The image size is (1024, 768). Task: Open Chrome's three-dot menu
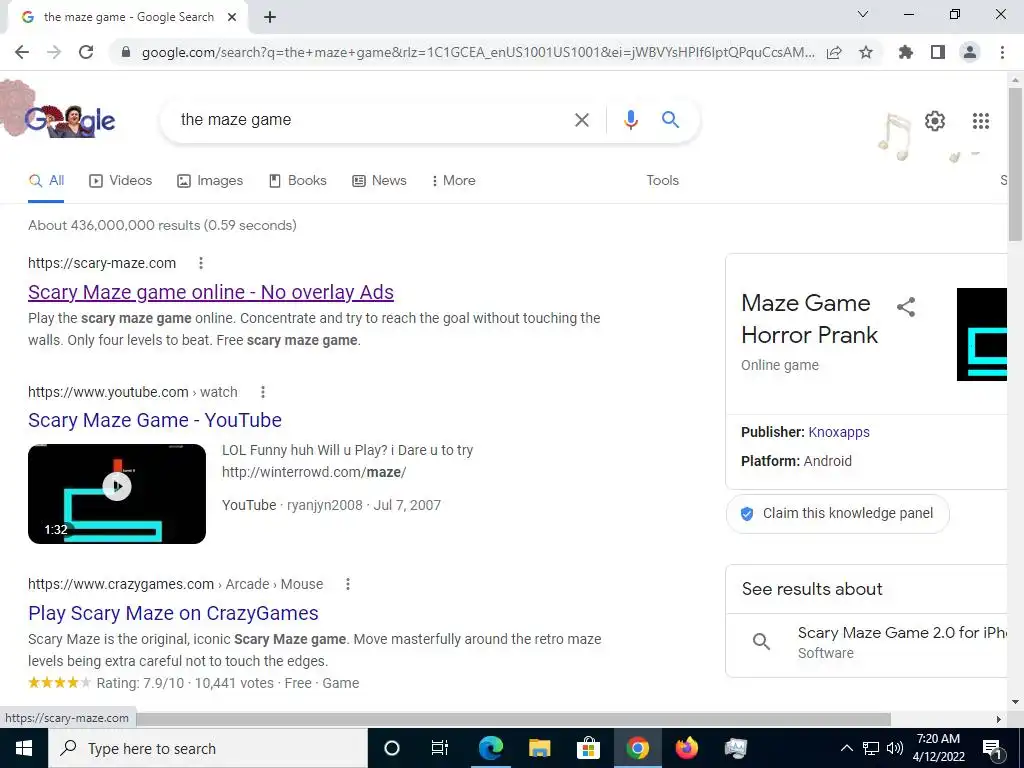[1002, 52]
